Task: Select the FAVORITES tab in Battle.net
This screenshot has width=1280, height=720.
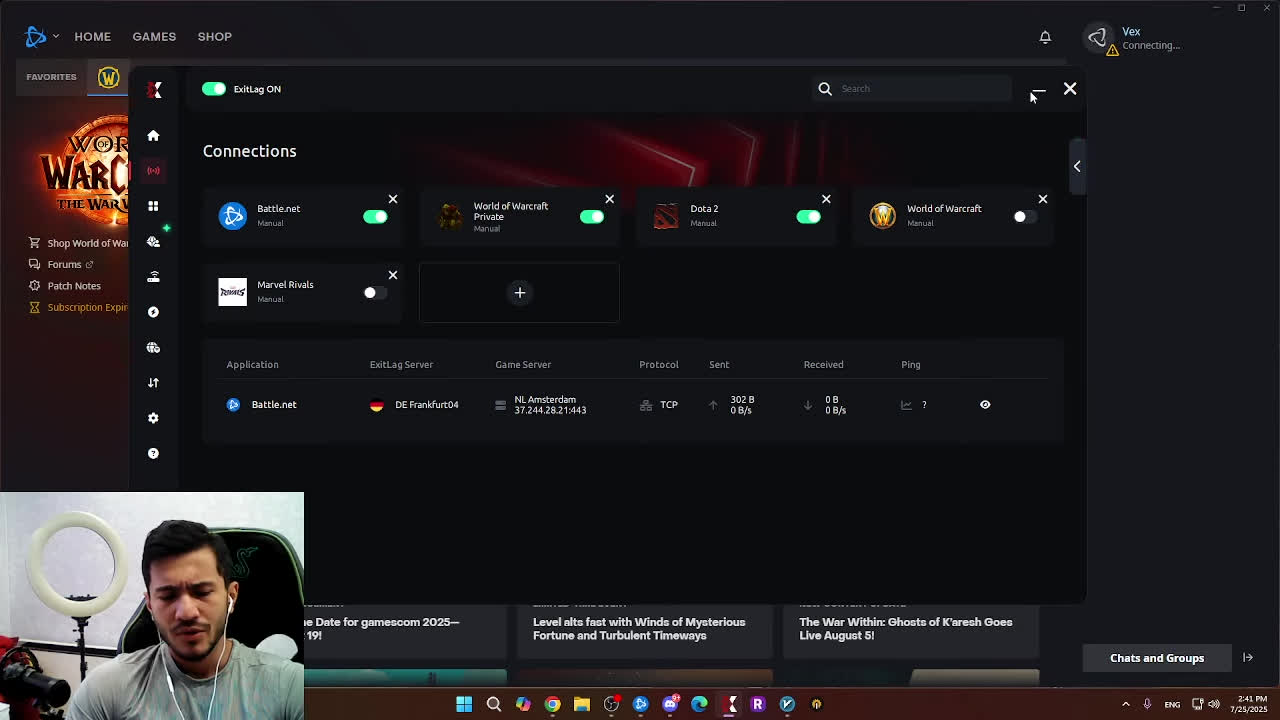Action: pyautogui.click(x=51, y=77)
